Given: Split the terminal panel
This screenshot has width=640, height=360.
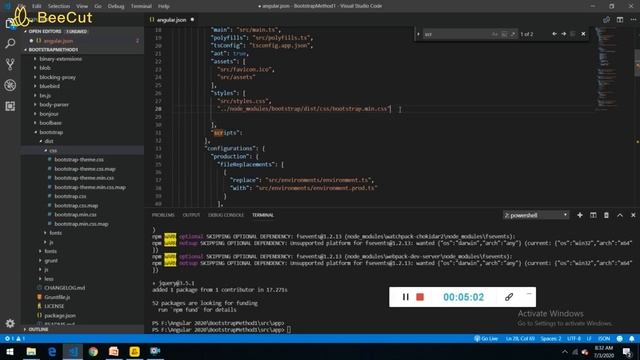Looking at the screenshot, I should pyautogui.click(x=593, y=215).
